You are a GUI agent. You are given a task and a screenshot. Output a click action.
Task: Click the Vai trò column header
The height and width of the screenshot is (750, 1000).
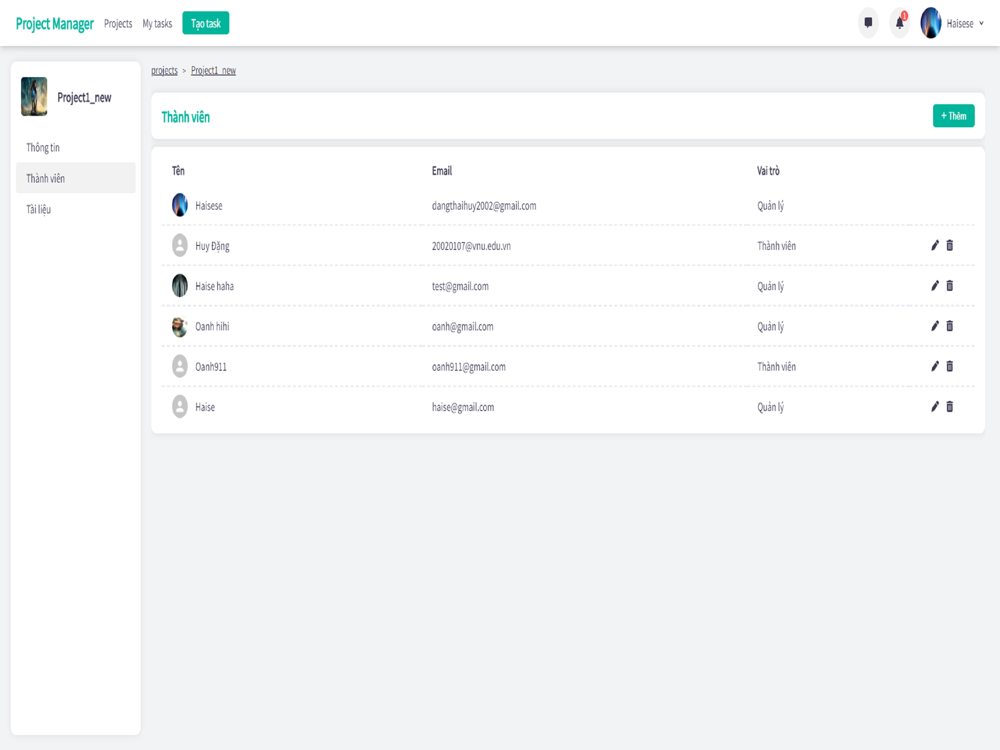pos(768,170)
